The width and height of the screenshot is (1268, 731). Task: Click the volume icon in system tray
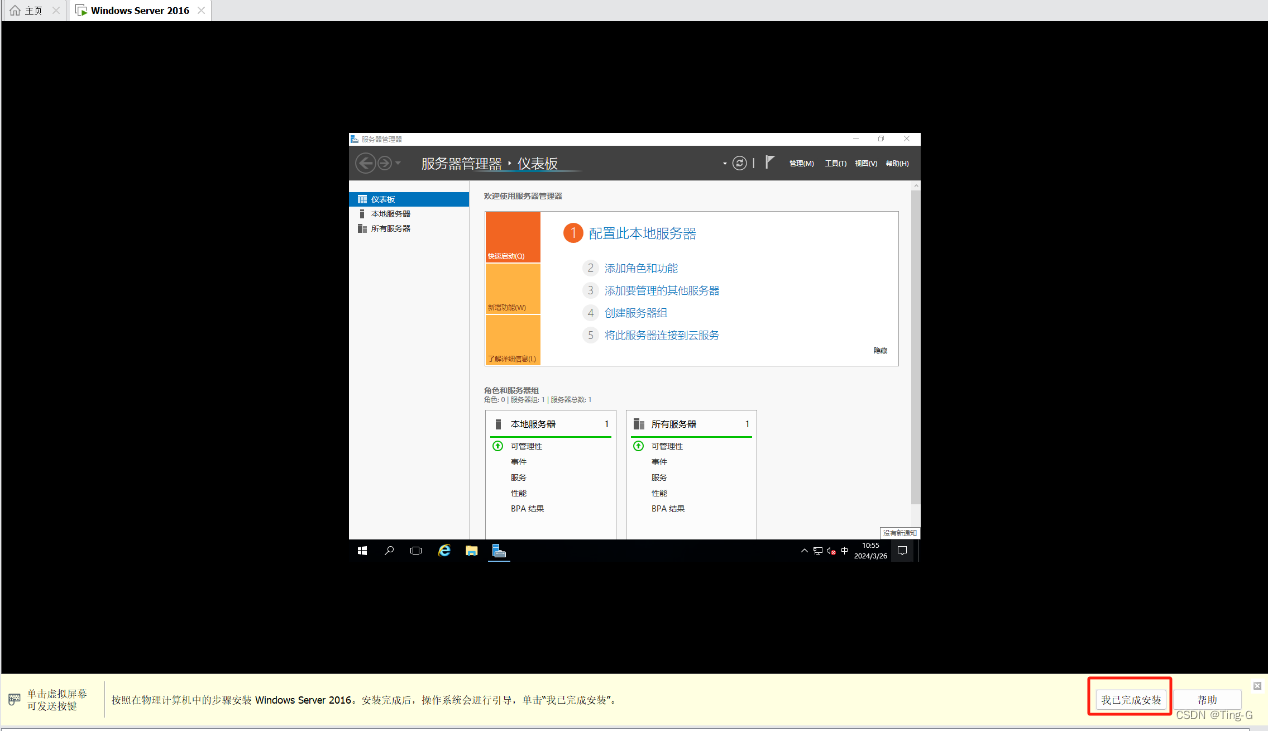pyautogui.click(x=830, y=551)
